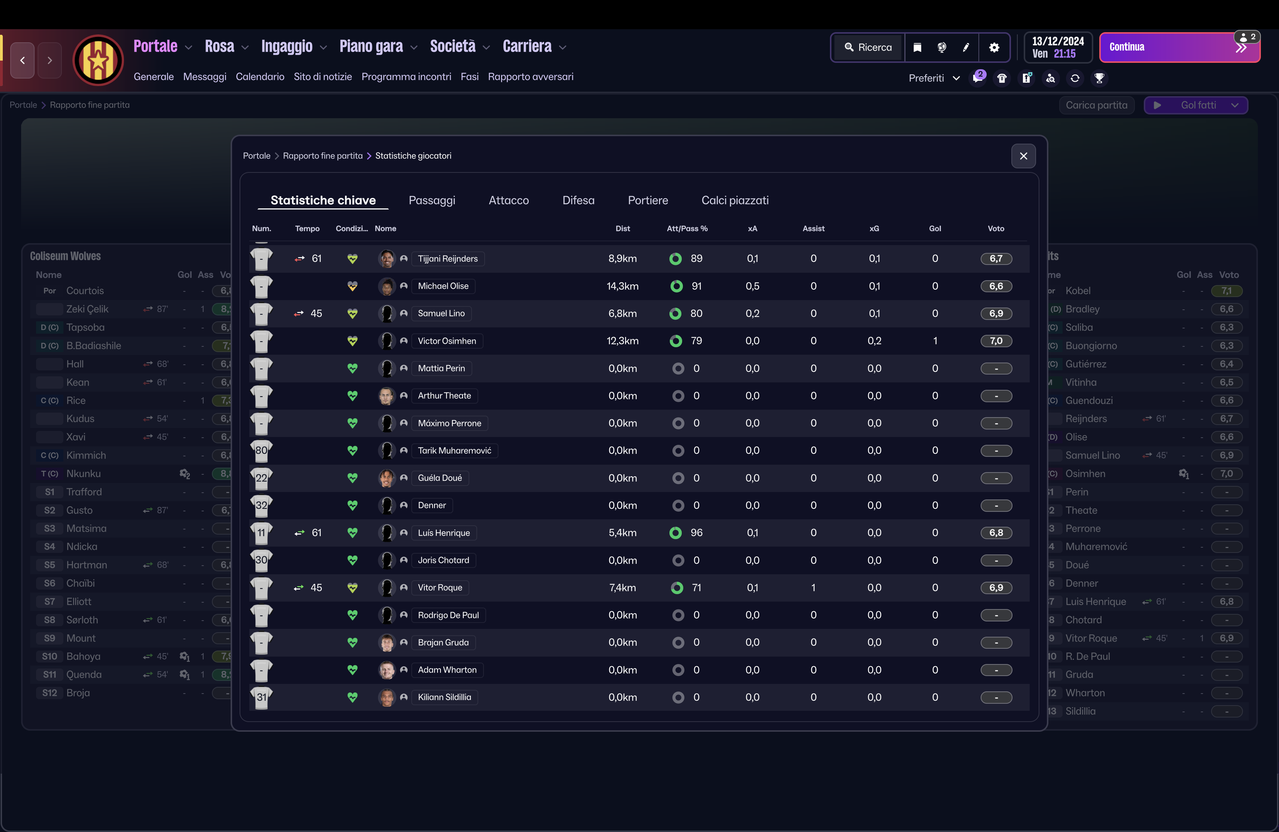Sort the table by the Dist column header
1279x832 pixels.
[x=623, y=229]
